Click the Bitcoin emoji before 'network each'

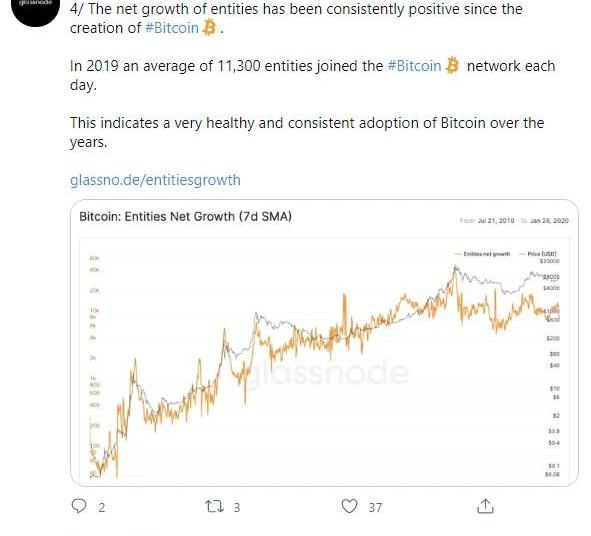click(x=452, y=66)
